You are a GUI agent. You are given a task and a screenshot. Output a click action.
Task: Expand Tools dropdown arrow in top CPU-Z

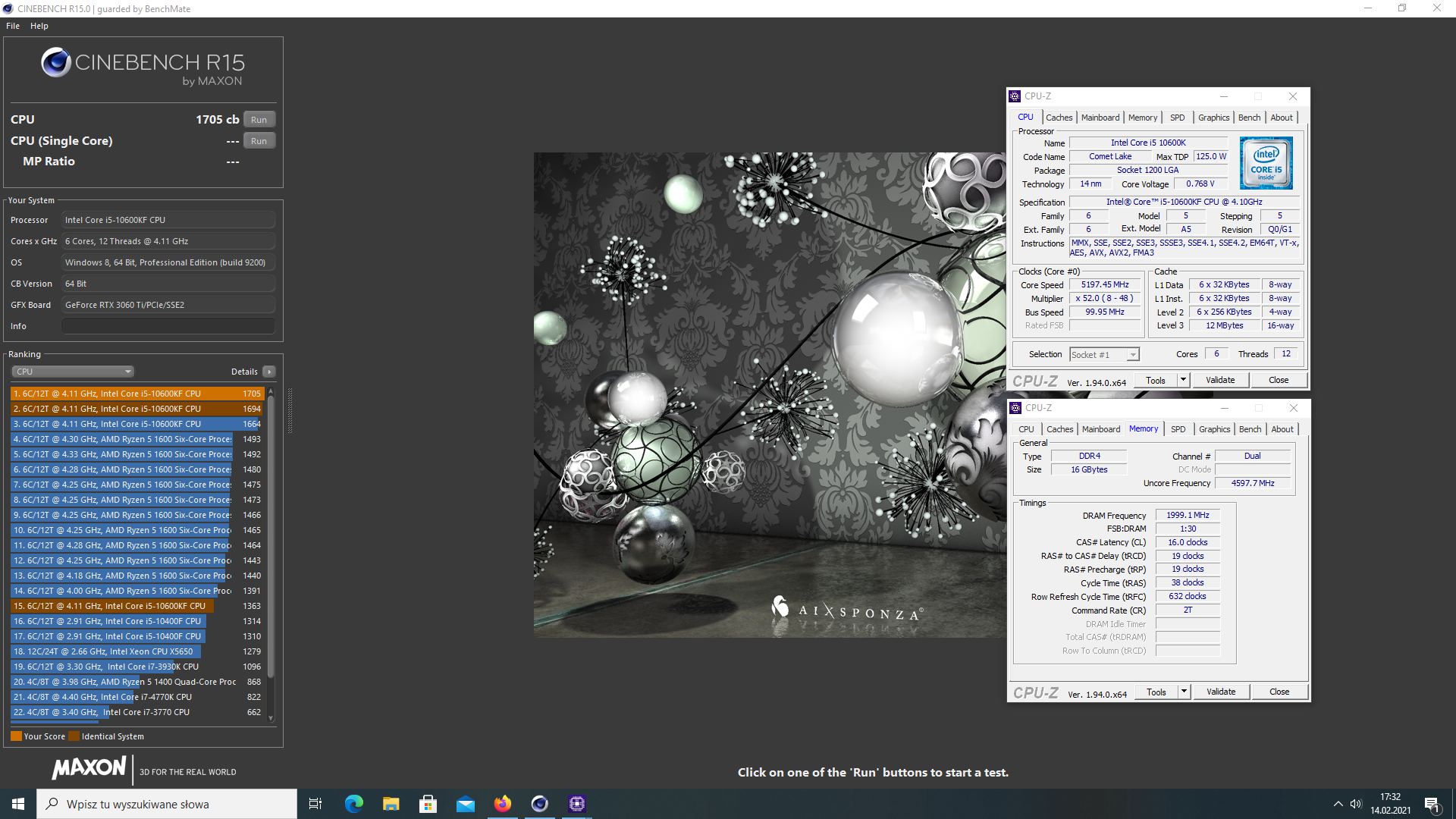click(1183, 380)
